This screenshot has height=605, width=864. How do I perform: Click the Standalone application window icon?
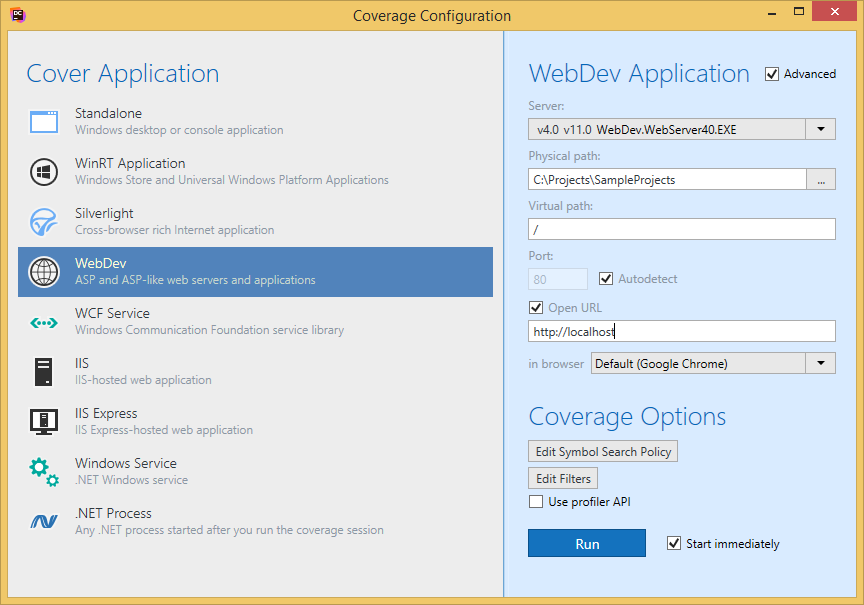pyautogui.click(x=44, y=122)
